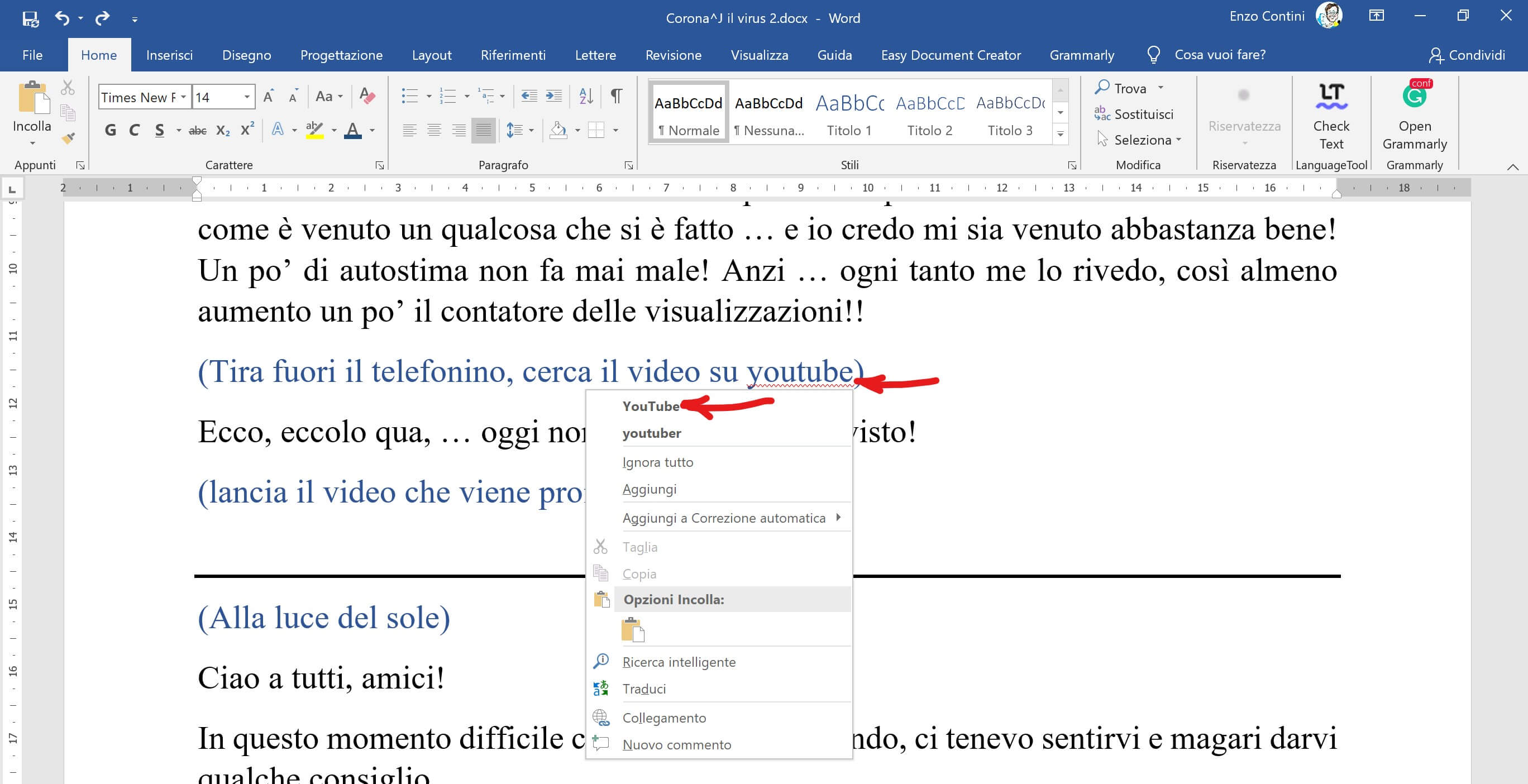The image size is (1528, 784).
Task: Click the Format Painter brush icon
Action: pyautogui.click(x=68, y=138)
